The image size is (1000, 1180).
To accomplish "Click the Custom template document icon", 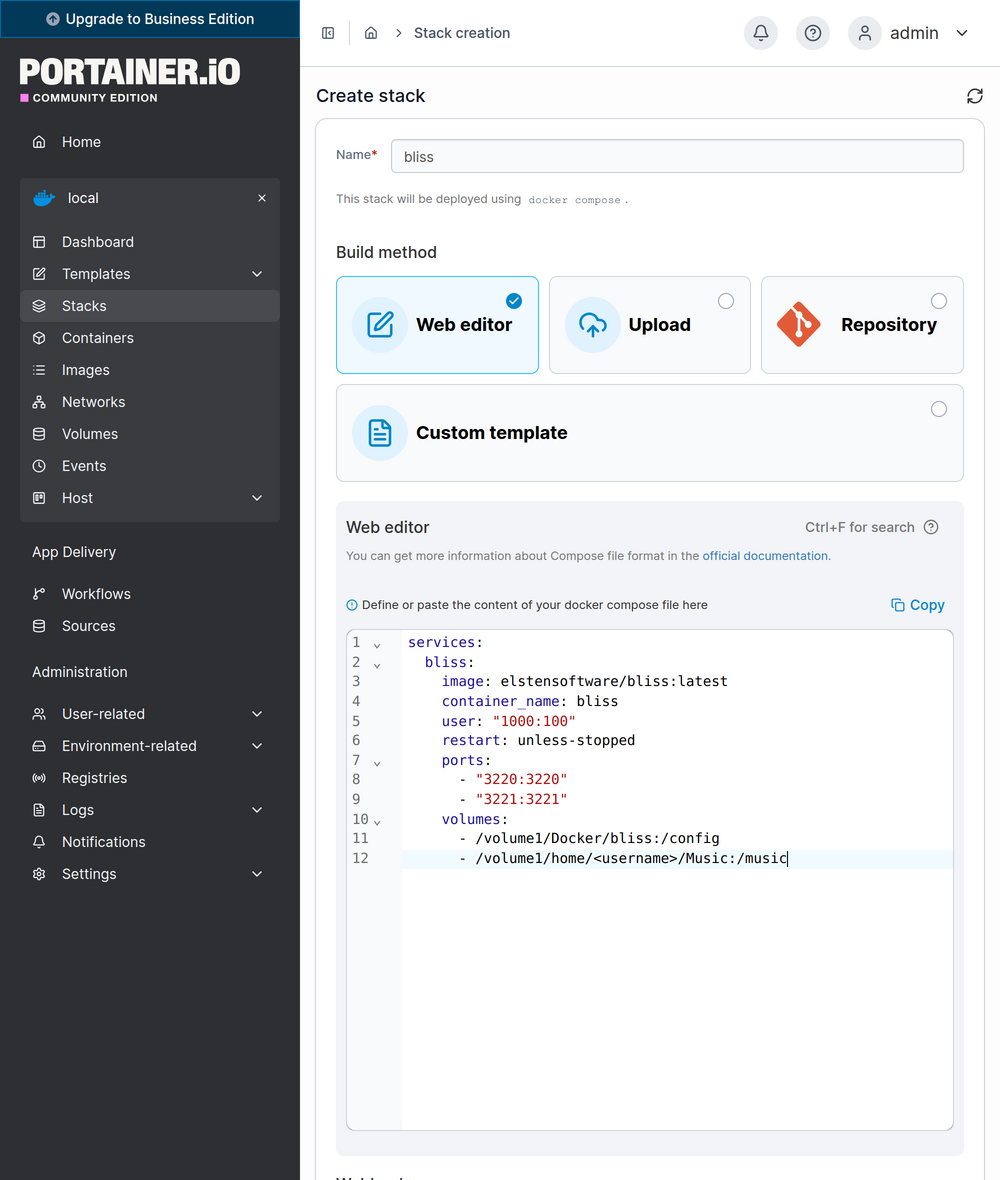I will [380, 433].
